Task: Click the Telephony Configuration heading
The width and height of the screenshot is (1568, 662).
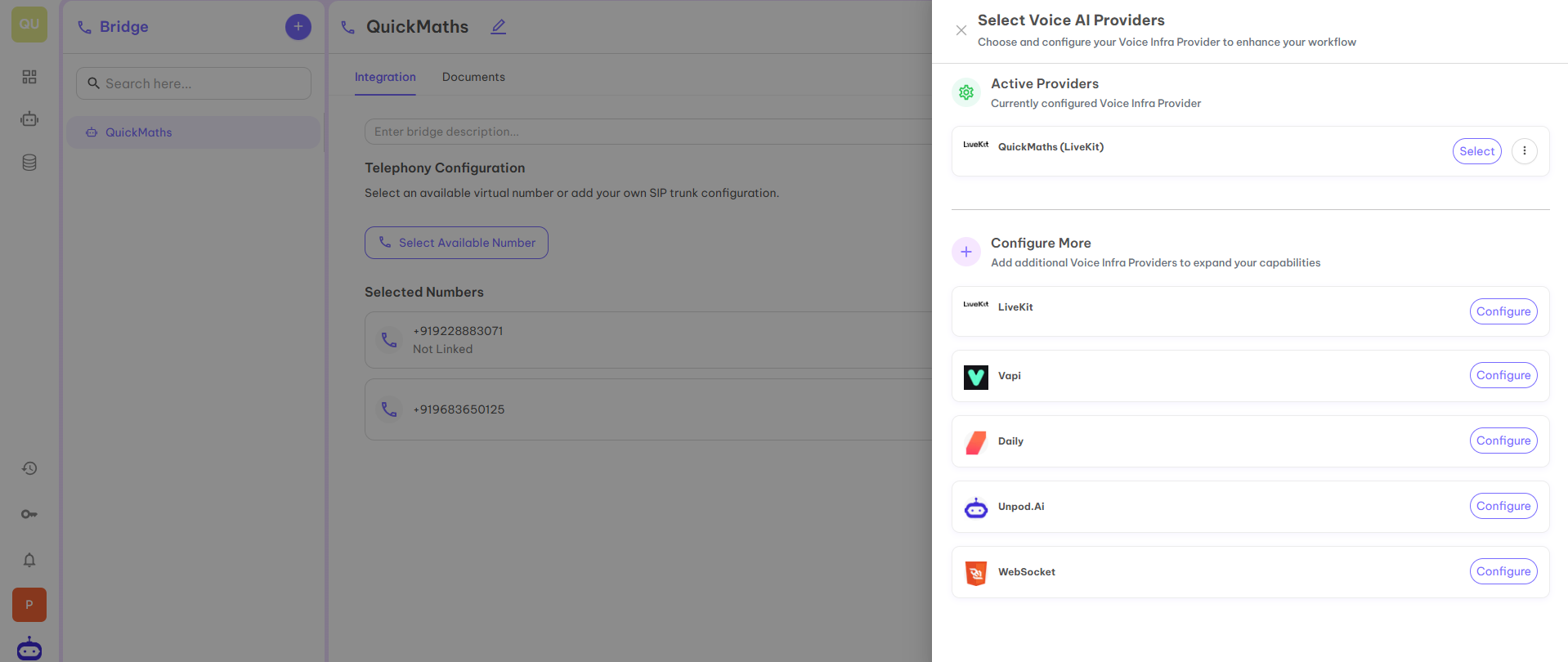Action: 445,168
